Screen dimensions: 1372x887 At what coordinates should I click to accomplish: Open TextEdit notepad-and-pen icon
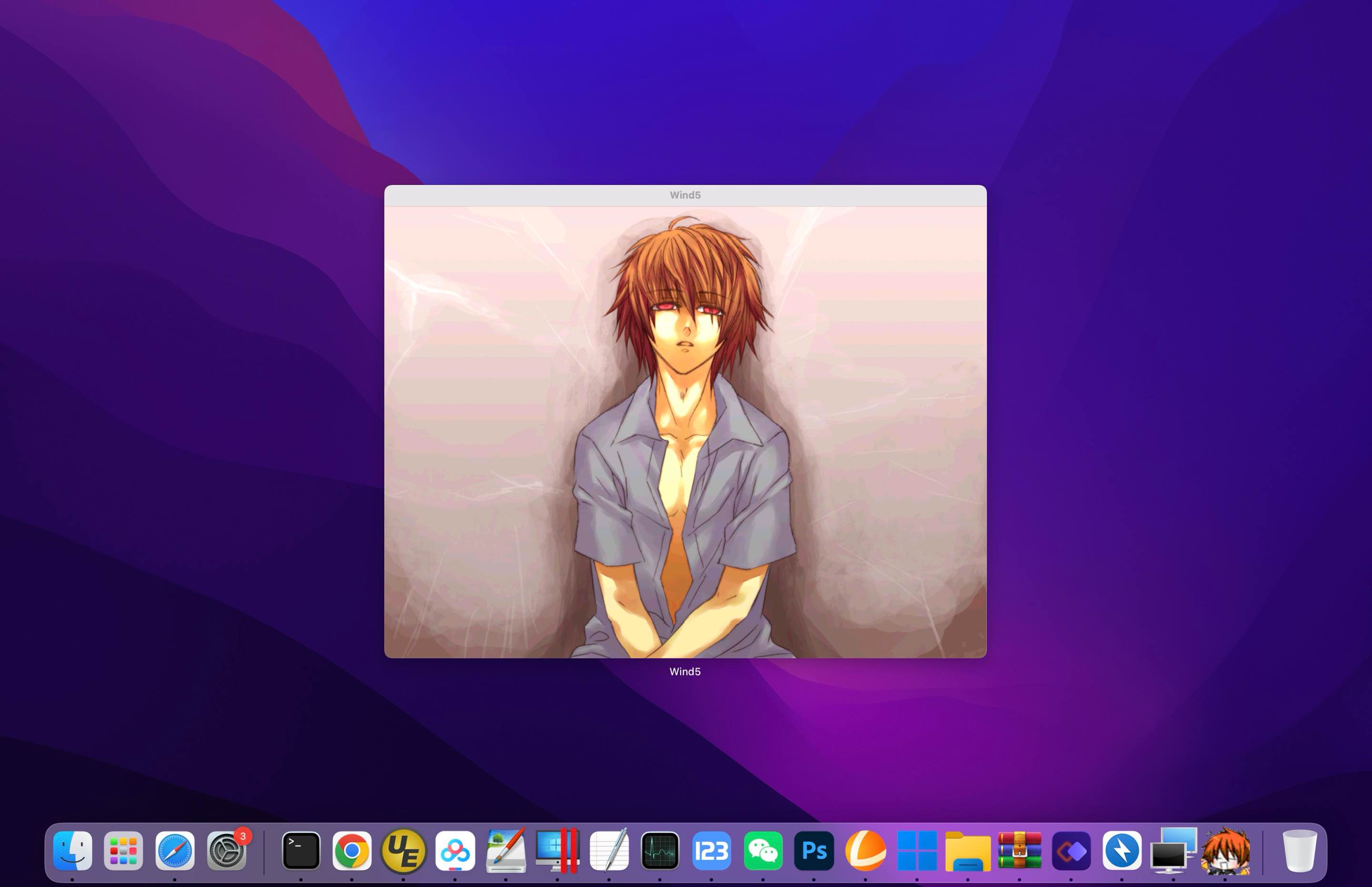pyautogui.click(x=609, y=851)
